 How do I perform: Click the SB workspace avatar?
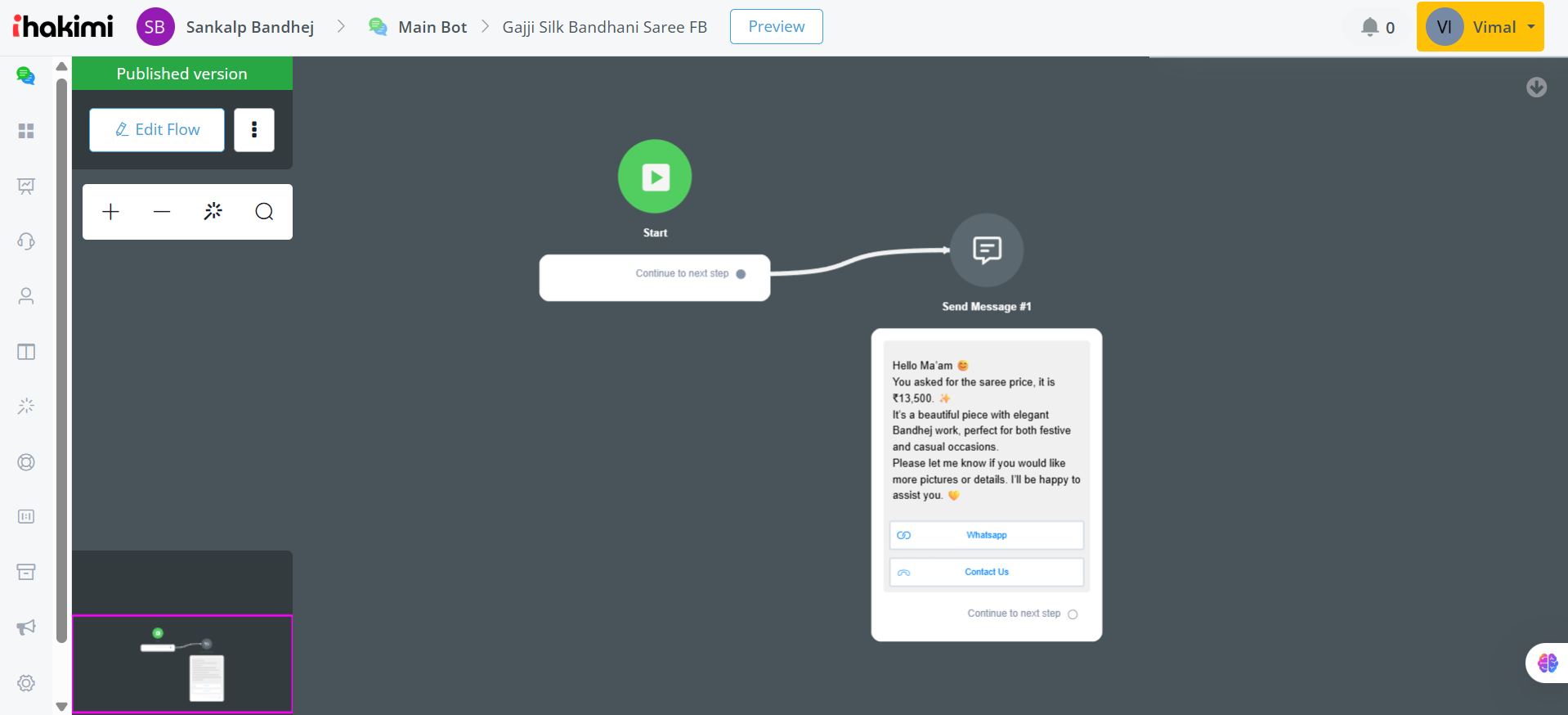tap(155, 27)
